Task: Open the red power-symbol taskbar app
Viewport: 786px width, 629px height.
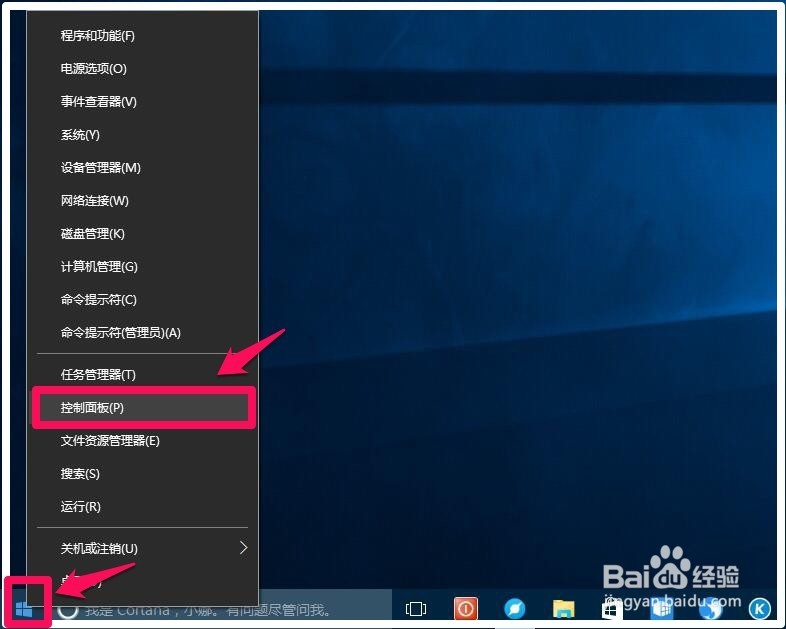Action: 466,609
